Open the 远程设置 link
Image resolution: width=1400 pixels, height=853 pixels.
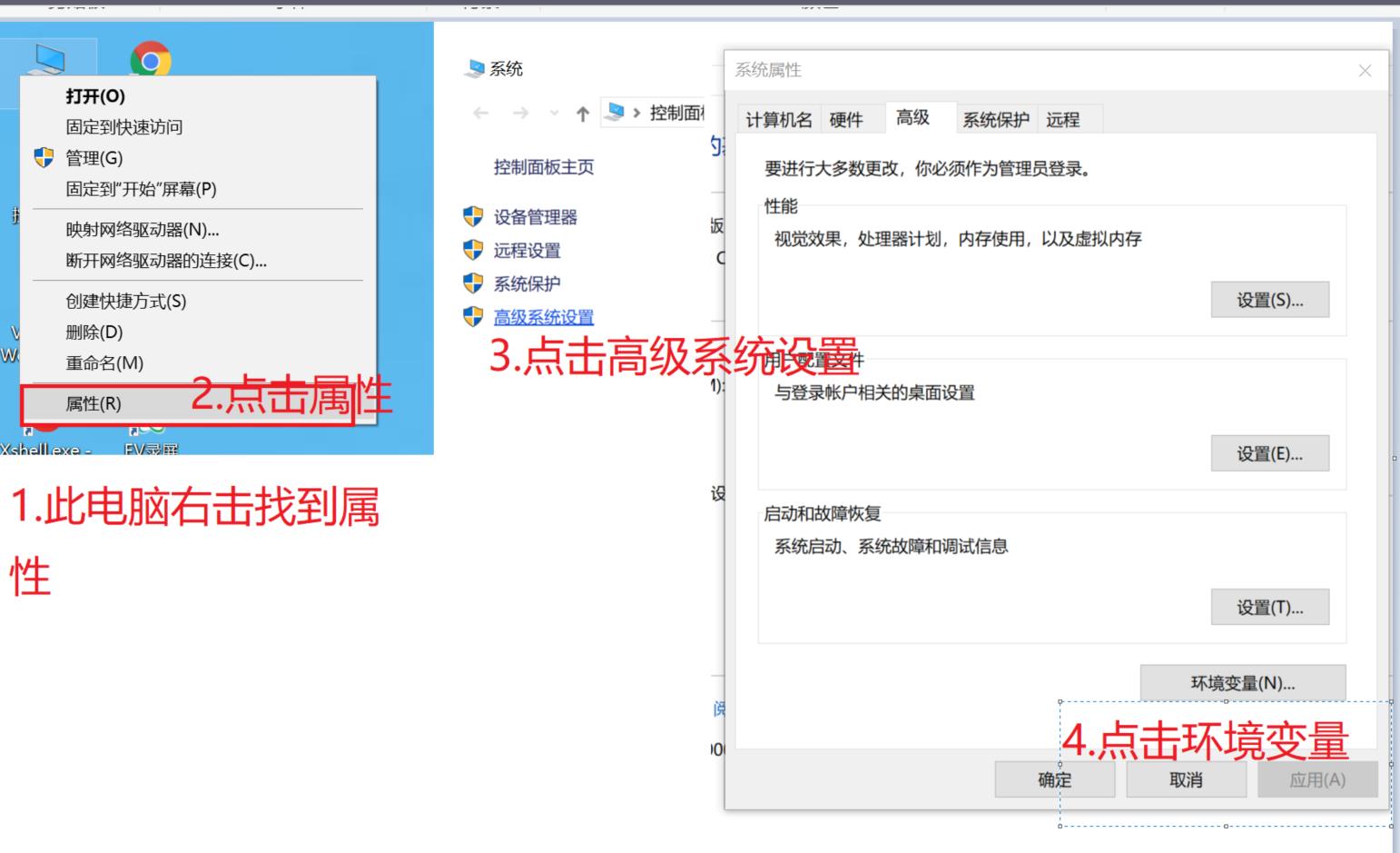[x=527, y=251]
